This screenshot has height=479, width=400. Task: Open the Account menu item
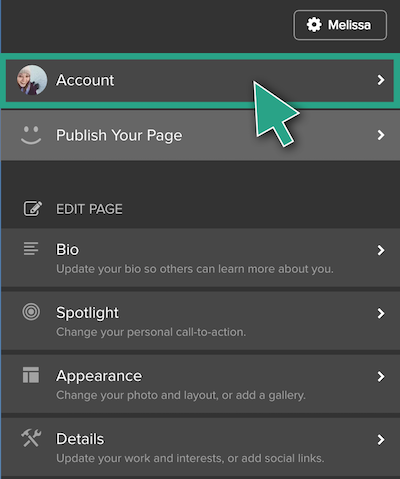(200, 80)
